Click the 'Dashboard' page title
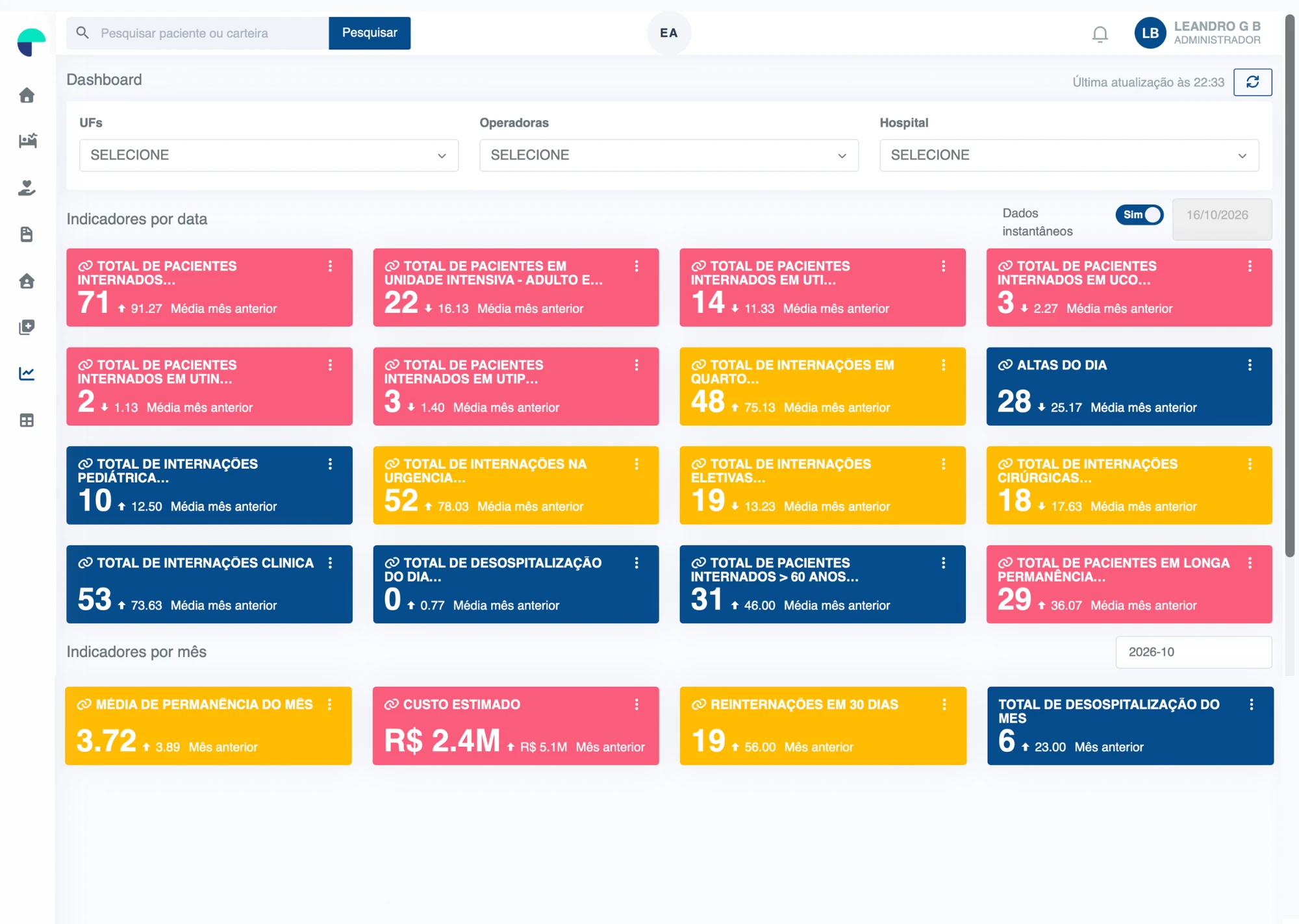Viewport: 1299px width, 924px height. click(x=104, y=79)
